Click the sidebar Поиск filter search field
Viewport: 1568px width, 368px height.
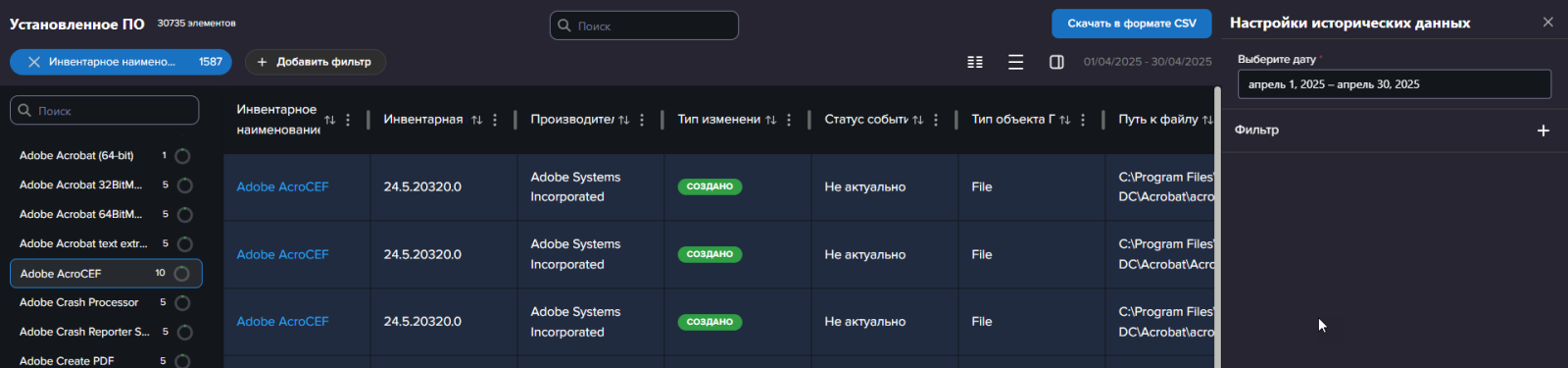[x=105, y=111]
